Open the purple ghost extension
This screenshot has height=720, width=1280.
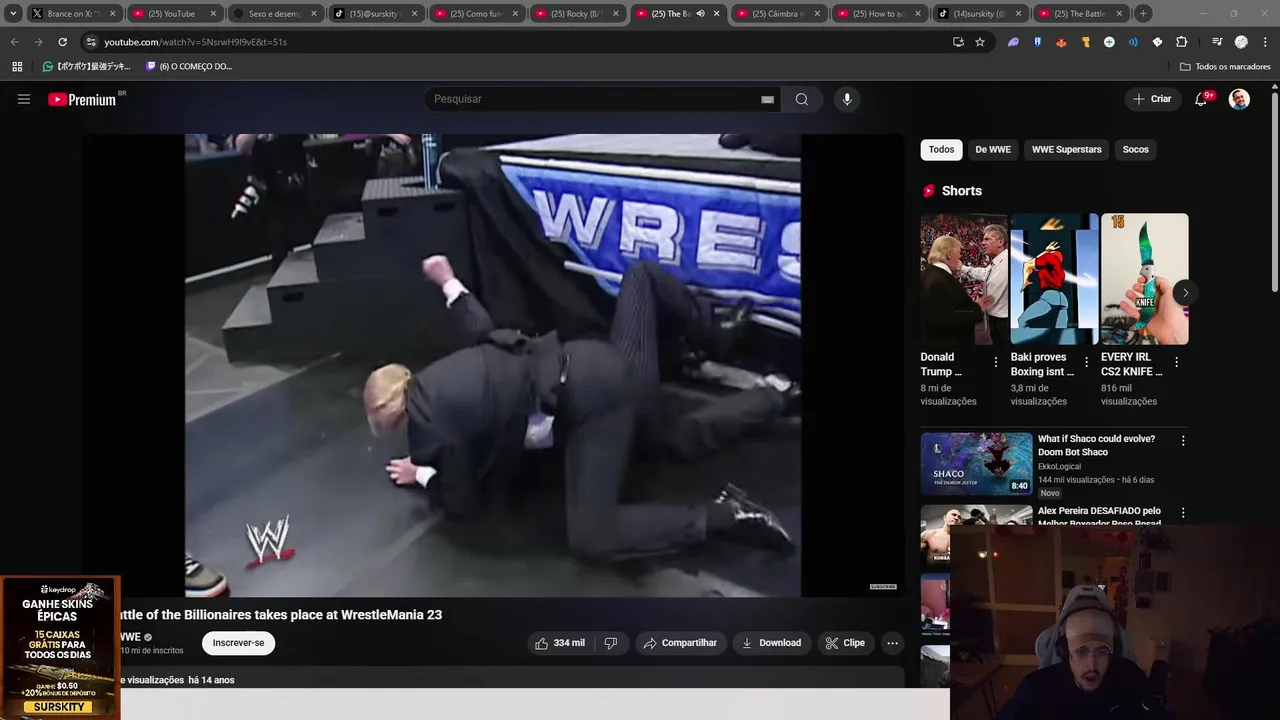pos(1014,42)
